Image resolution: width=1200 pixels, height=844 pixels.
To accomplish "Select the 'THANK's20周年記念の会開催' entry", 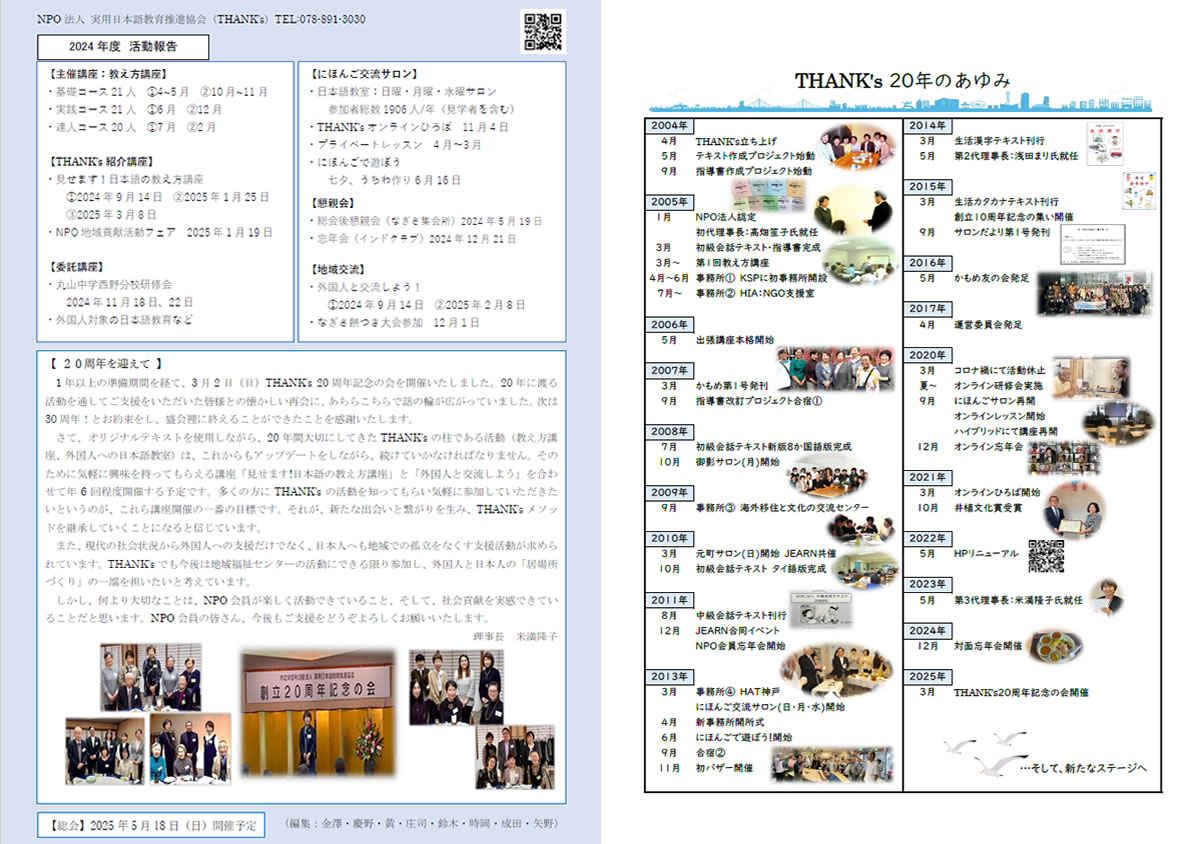I will [x=1021, y=692].
